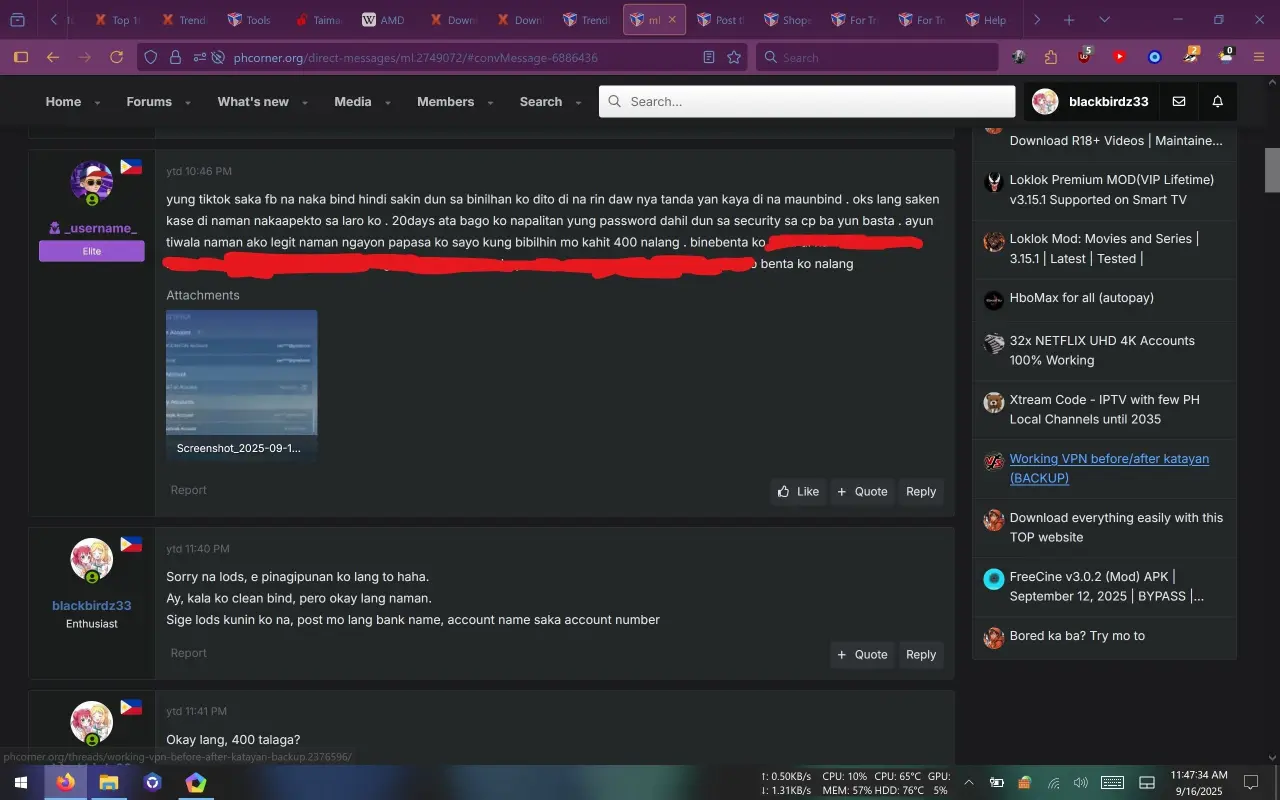Switch to the Post tab

coord(719,20)
